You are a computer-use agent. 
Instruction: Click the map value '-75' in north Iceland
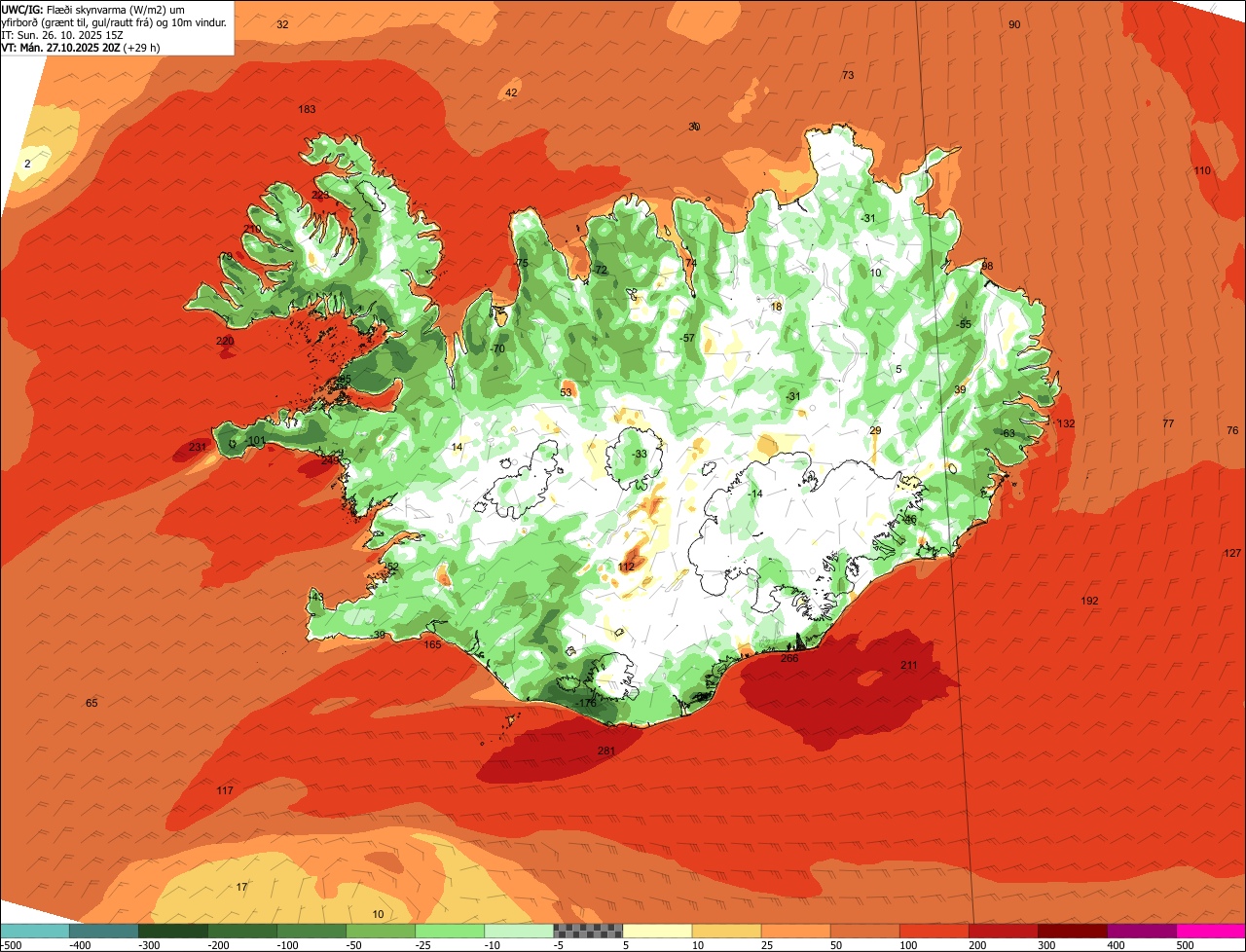point(522,263)
